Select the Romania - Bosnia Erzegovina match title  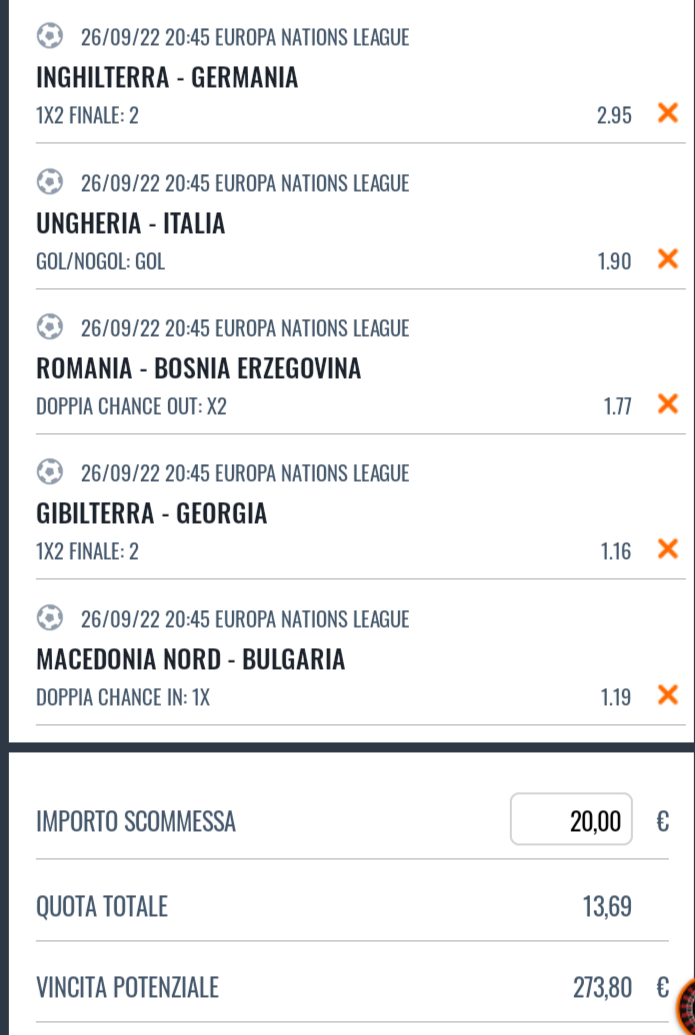click(198, 369)
